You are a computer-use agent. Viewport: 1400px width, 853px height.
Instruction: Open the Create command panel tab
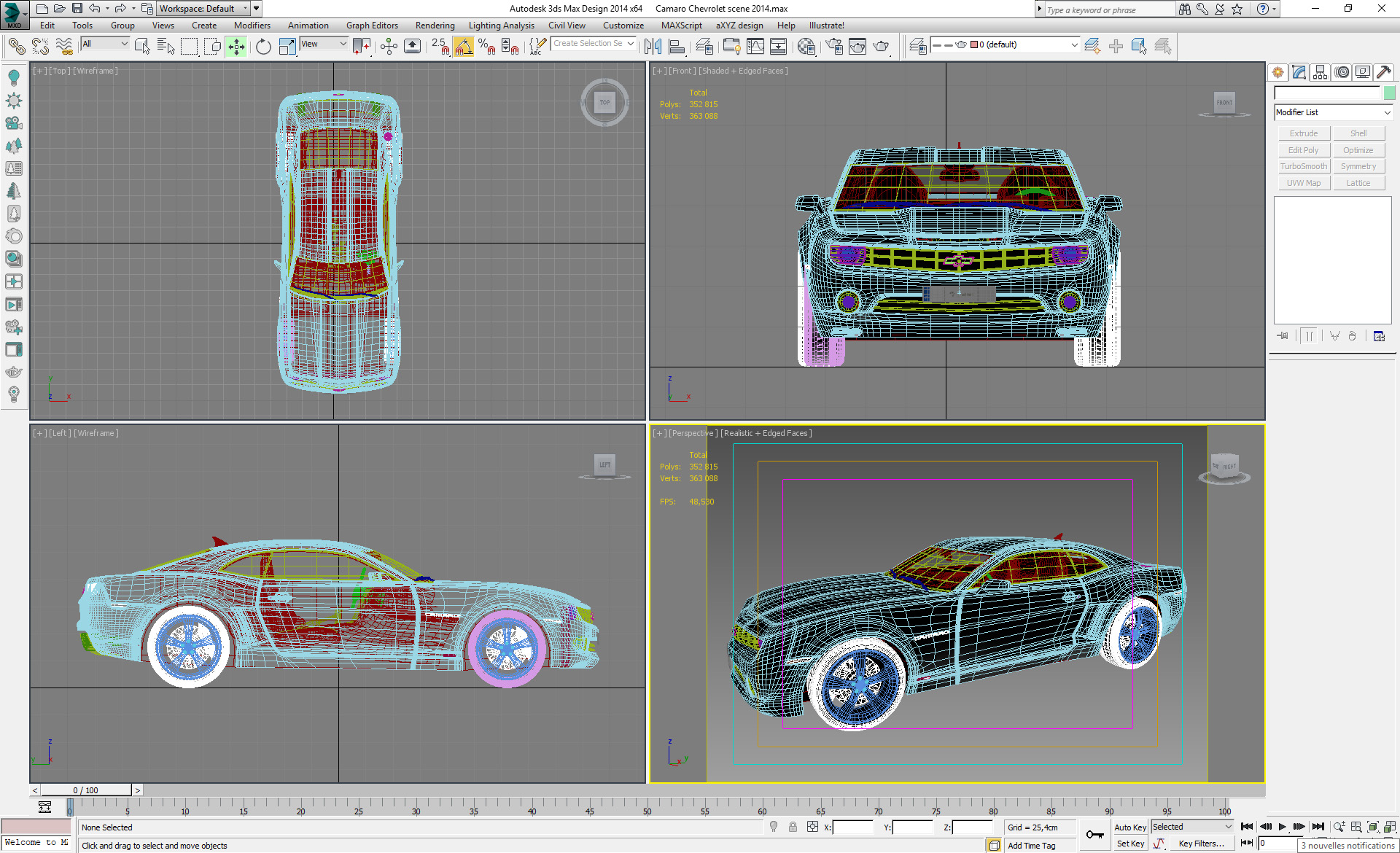coord(1277,72)
